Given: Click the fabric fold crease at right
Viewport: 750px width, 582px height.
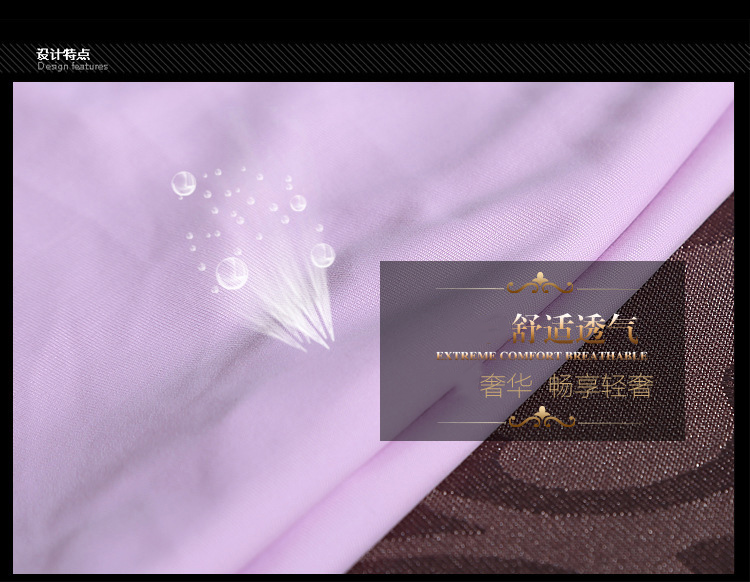Looking at the screenshot, I should 690,170.
